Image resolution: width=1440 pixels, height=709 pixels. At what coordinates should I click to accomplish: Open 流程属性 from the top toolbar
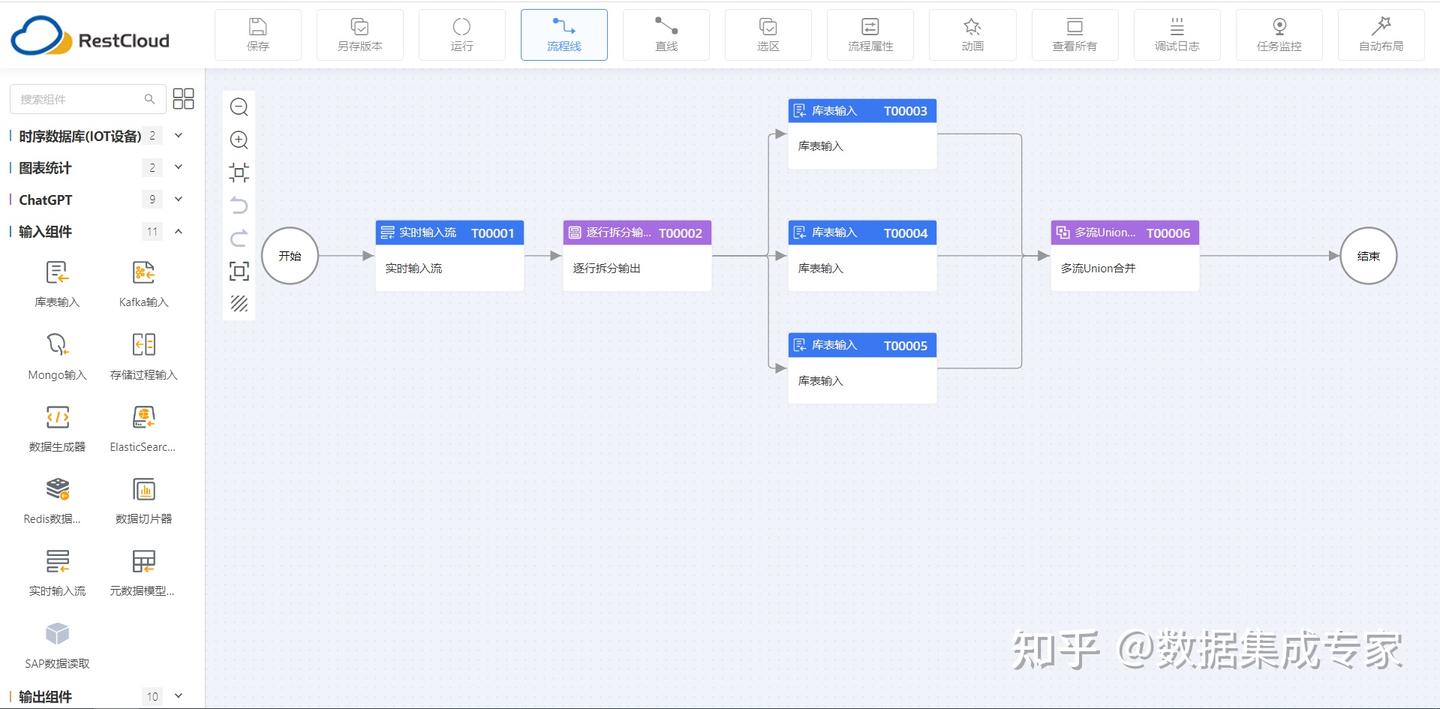coord(870,34)
